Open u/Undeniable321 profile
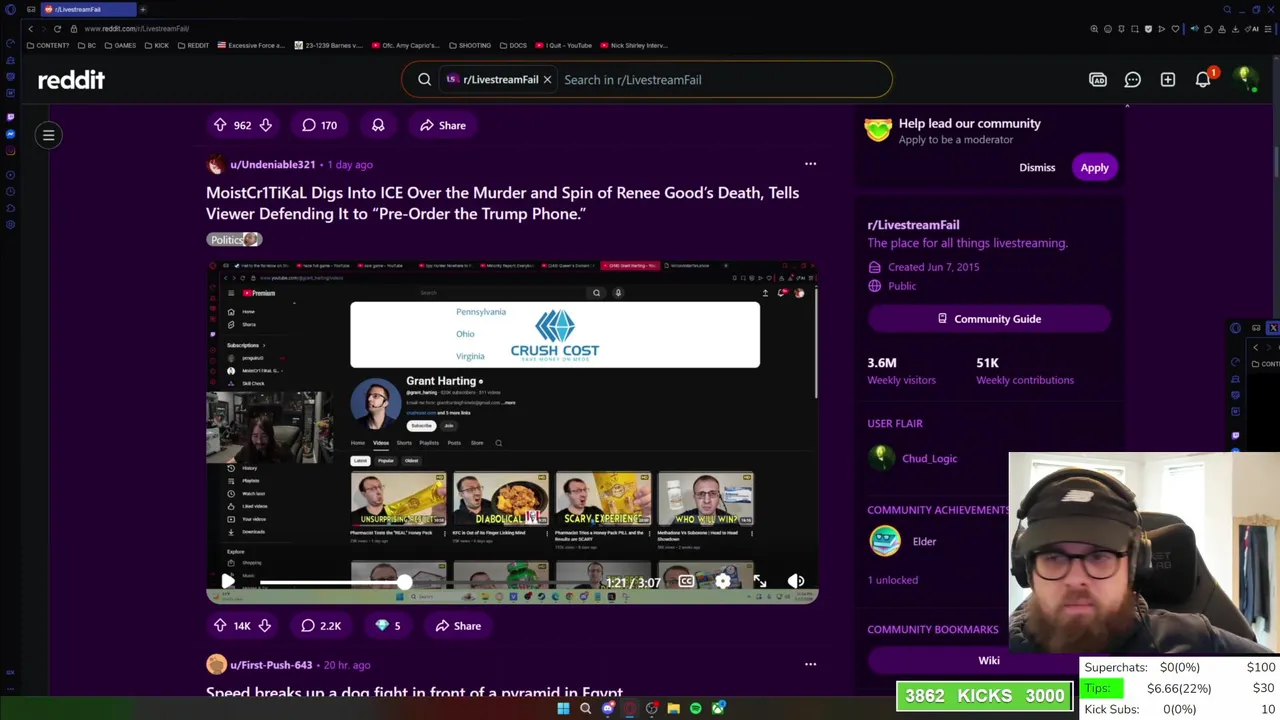This screenshot has width=1280, height=720. pos(272,164)
